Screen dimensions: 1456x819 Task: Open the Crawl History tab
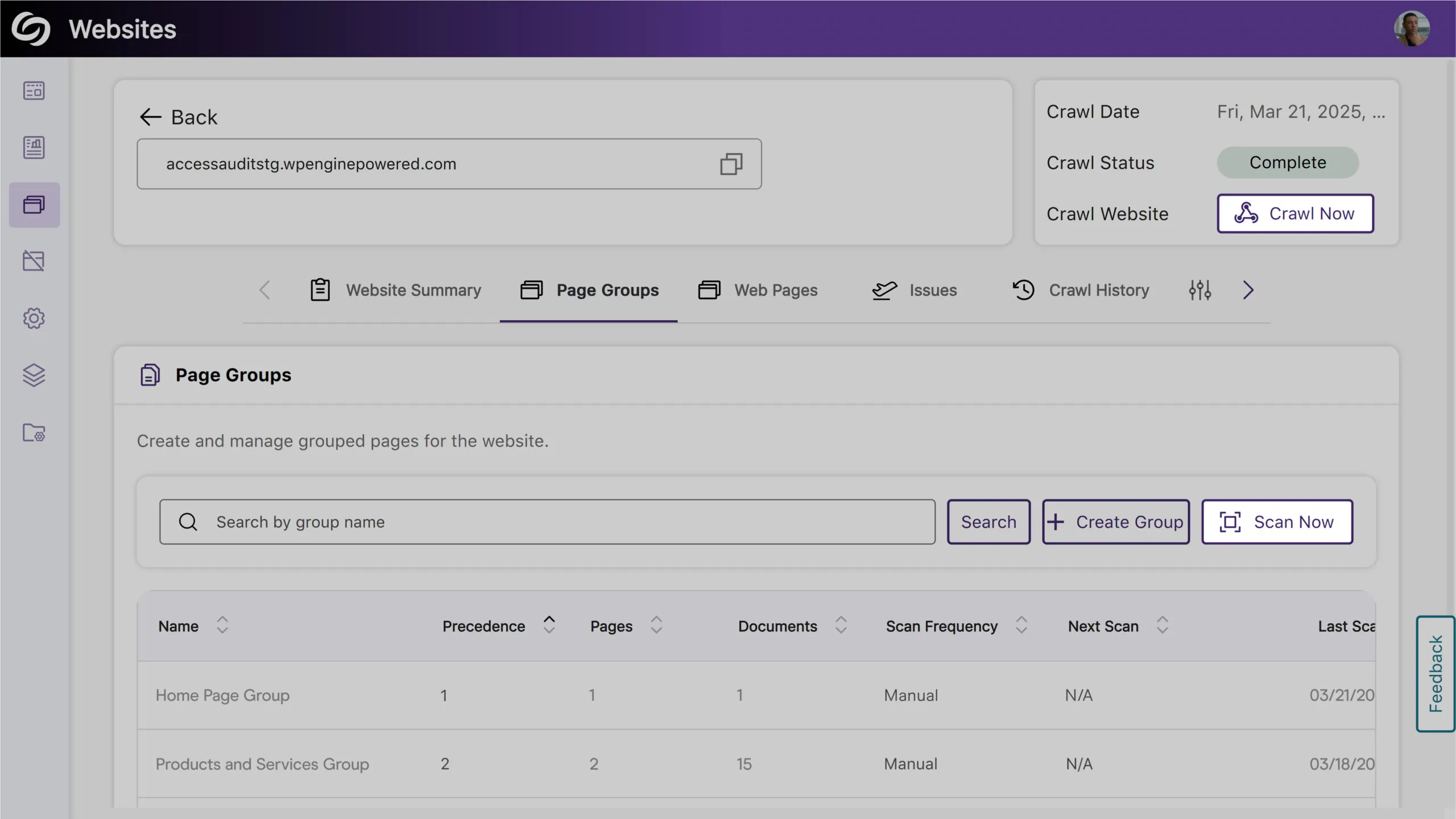coord(1081,290)
